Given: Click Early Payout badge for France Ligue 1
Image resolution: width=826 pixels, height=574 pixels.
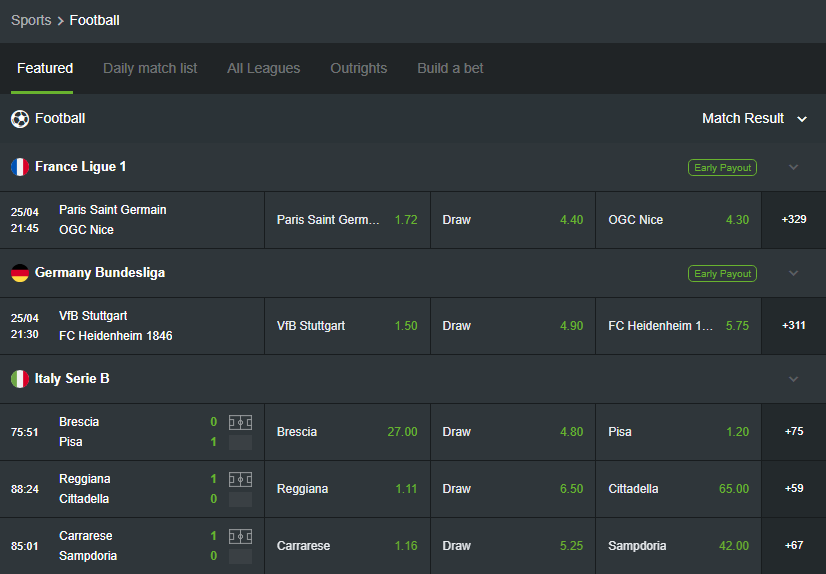Looking at the screenshot, I should (x=722, y=167).
